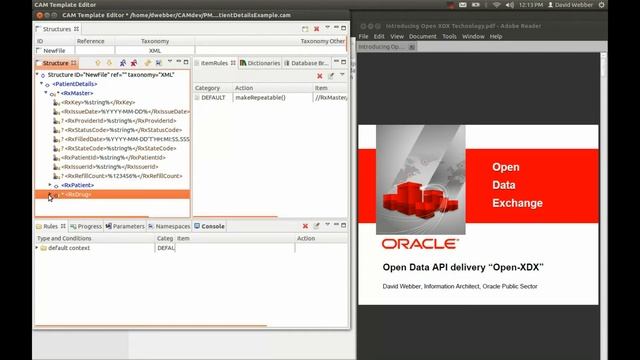Open the Database Br... tab
Viewport: 640px width, 360px height.
[x=306, y=63]
